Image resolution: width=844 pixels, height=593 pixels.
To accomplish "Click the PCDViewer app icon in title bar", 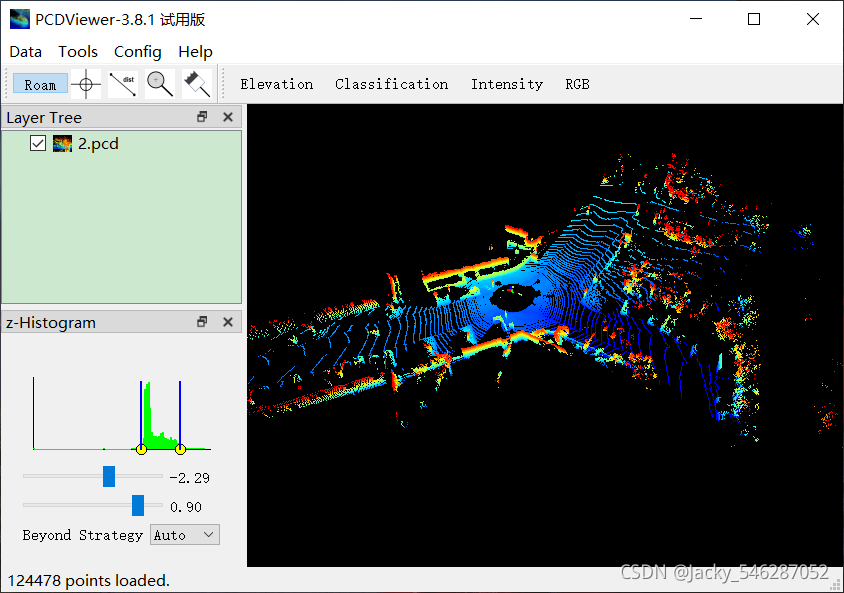I will [19, 19].
